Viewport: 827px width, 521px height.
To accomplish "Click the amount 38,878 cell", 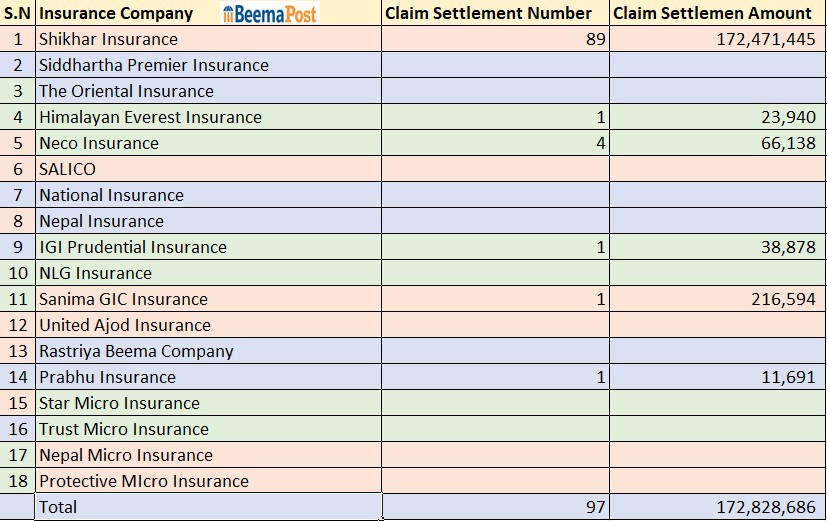I will coord(787,247).
